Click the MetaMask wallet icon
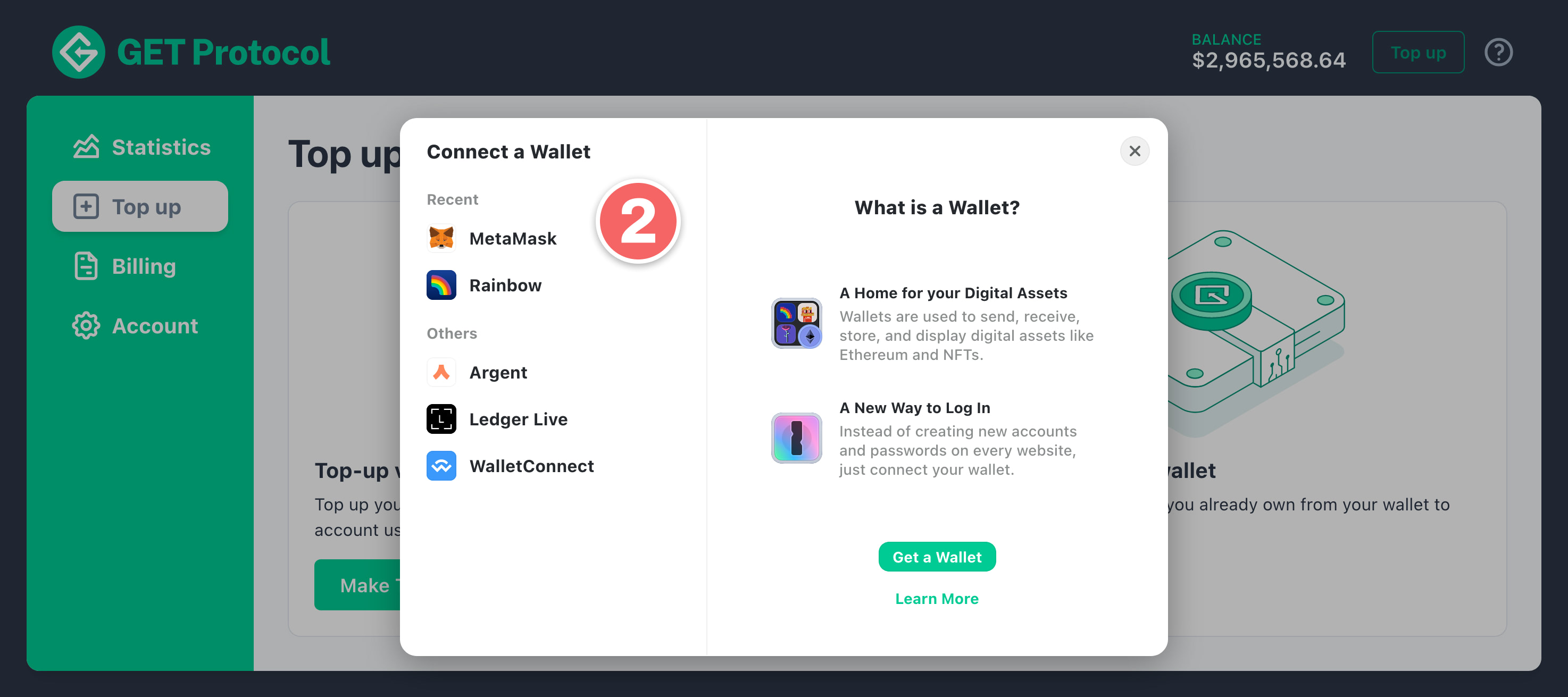 coord(440,238)
